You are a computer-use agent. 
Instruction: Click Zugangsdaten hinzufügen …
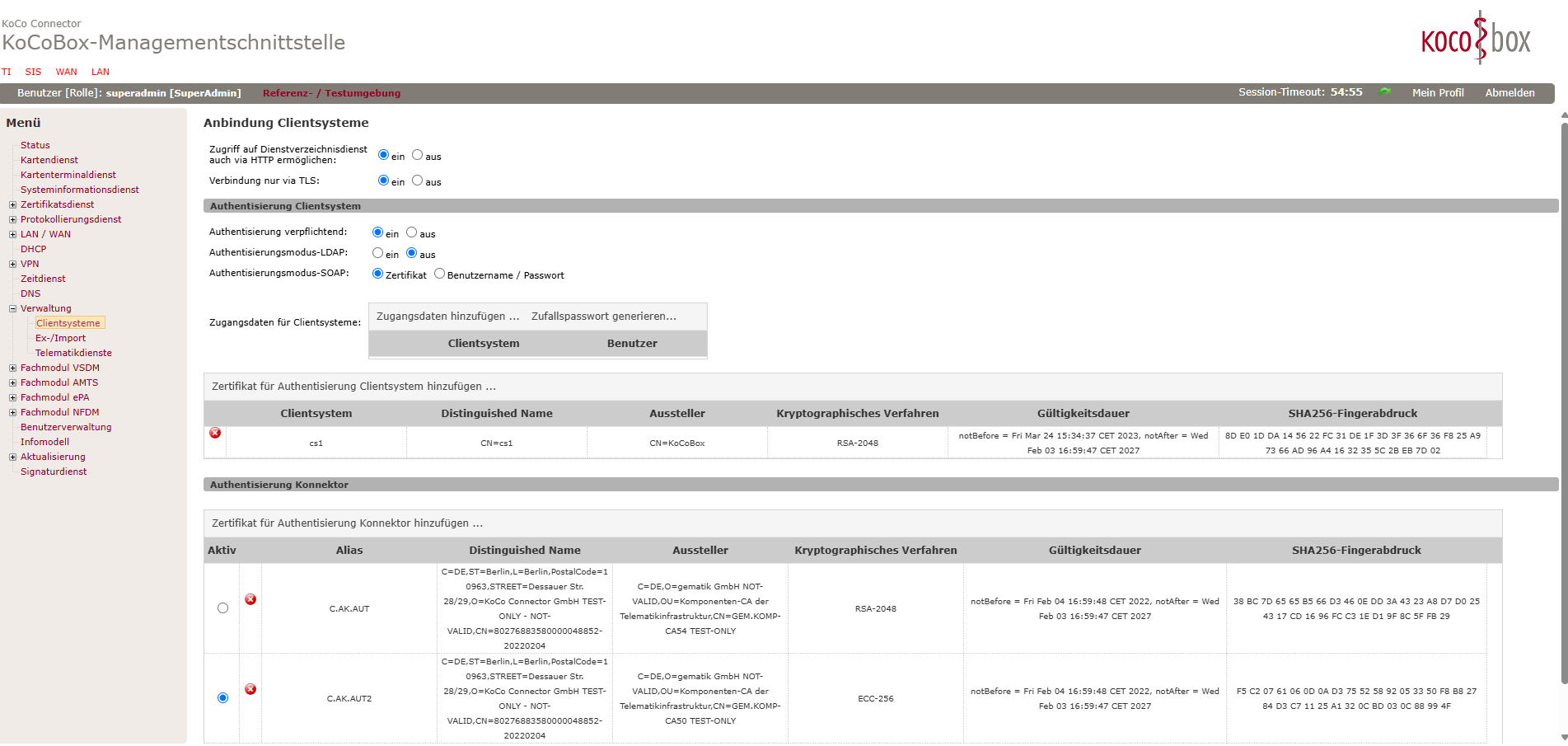(448, 317)
